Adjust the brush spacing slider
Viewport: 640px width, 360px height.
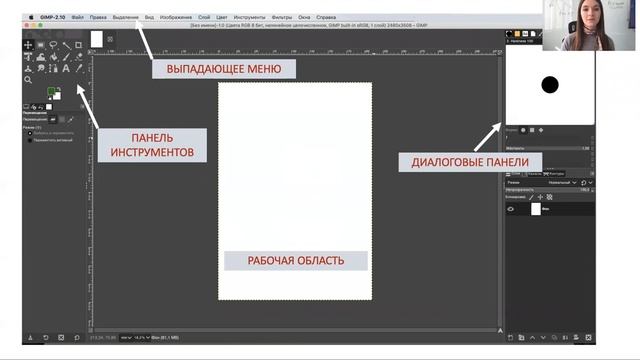548,148
